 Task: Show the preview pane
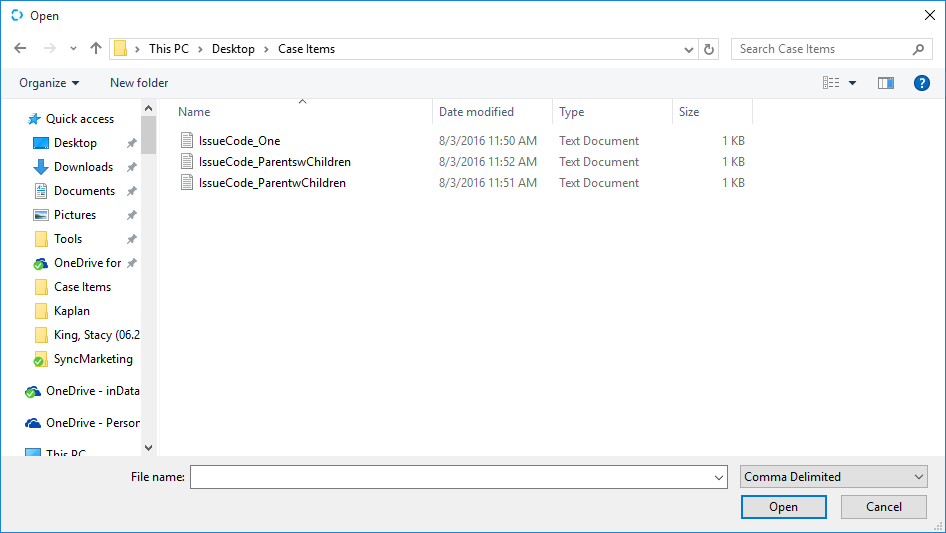point(886,83)
